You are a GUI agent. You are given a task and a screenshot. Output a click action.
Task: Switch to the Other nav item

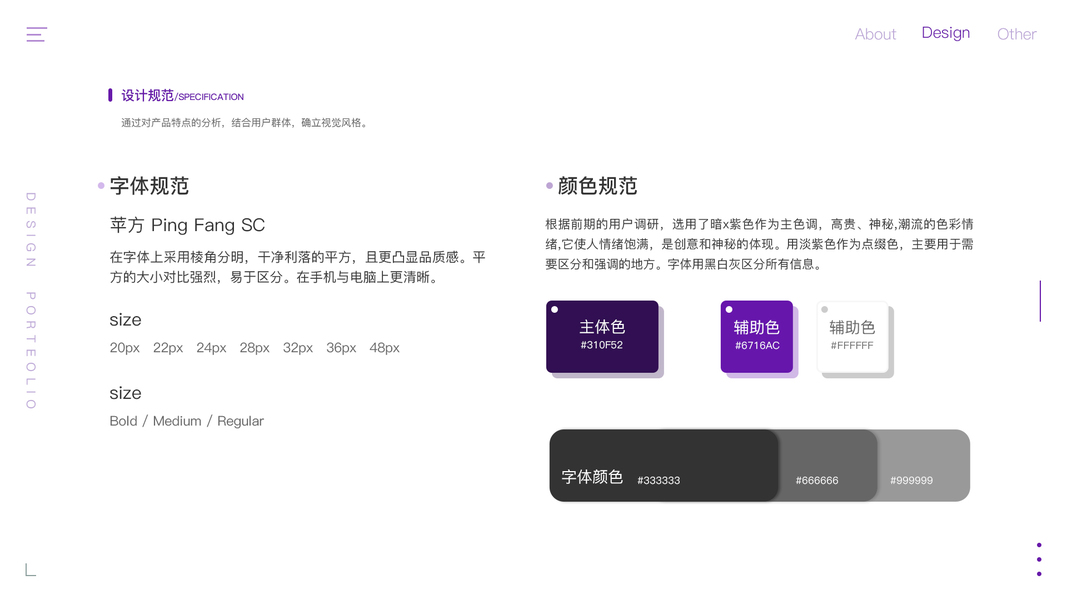tap(1016, 34)
